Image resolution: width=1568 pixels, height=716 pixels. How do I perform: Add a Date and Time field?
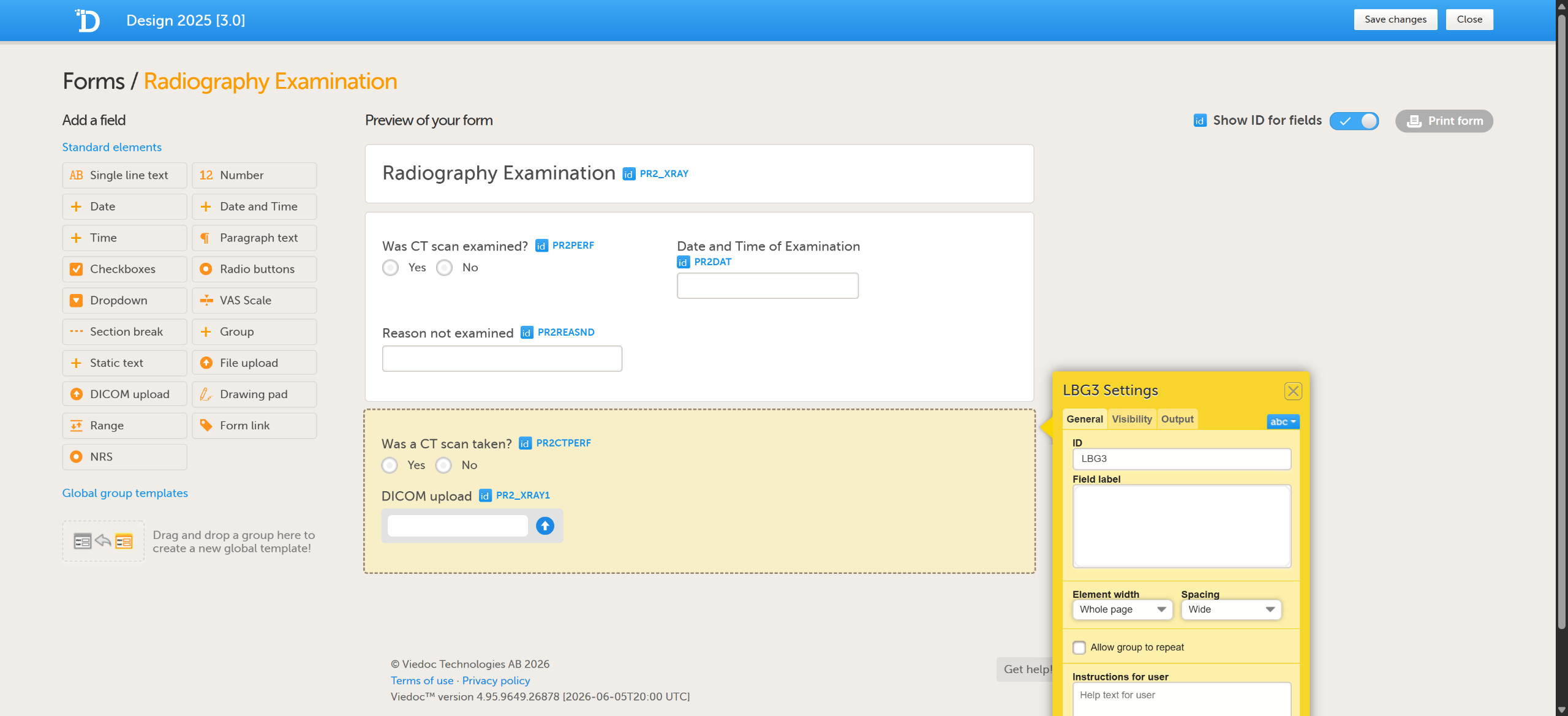(x=254, y=206)
